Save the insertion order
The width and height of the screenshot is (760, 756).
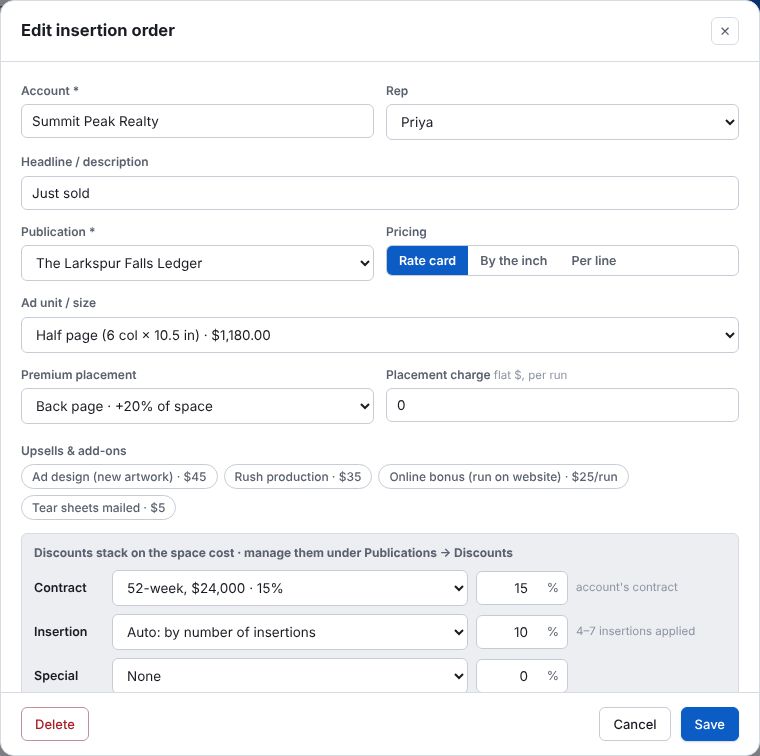tap(710, 724)
